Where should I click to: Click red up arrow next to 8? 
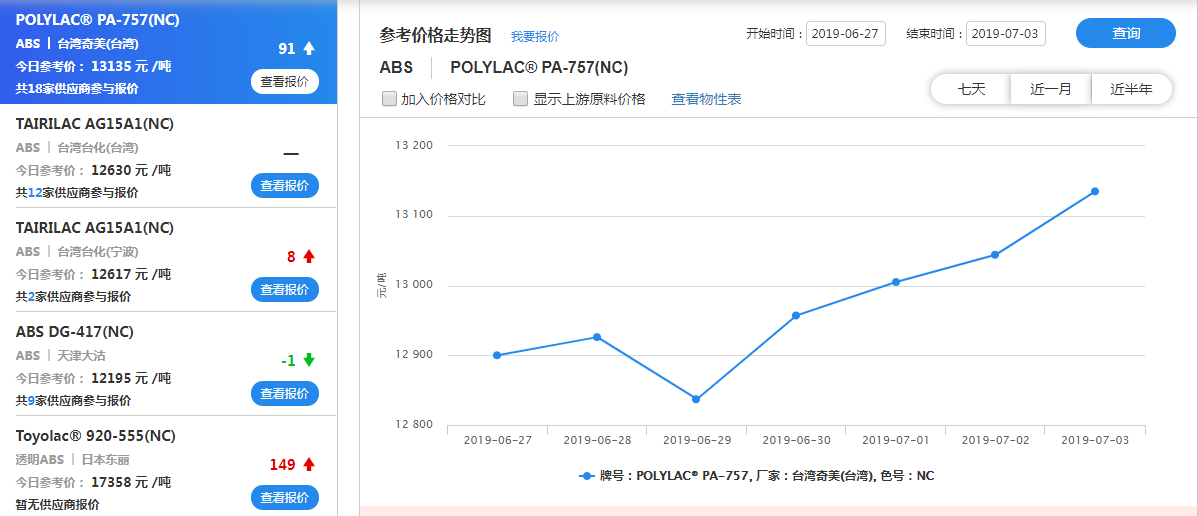tap(309, 257)
